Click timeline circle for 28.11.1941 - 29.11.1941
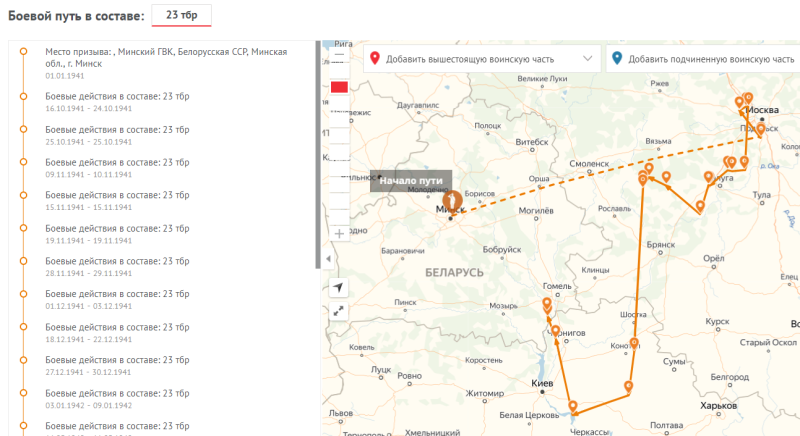Screen dimensions: 800x436 coord(23,261)
